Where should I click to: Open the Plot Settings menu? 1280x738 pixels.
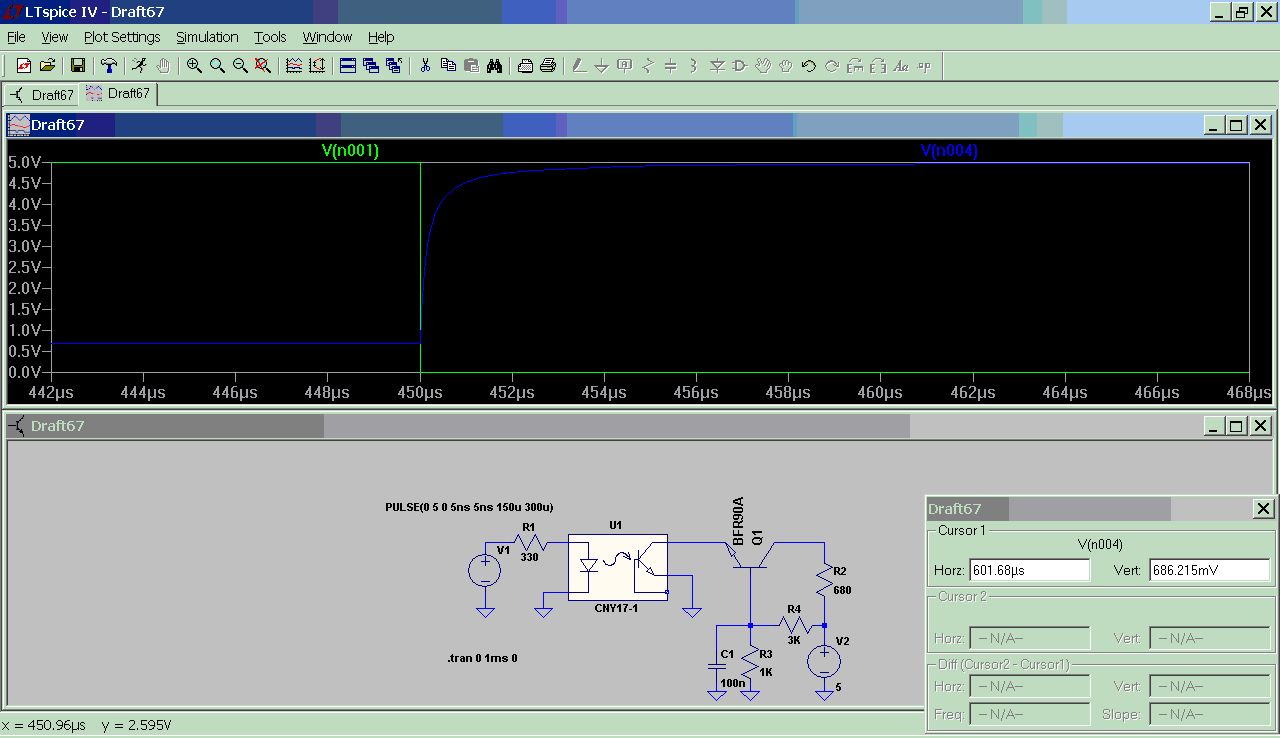[x=122, y=37]
